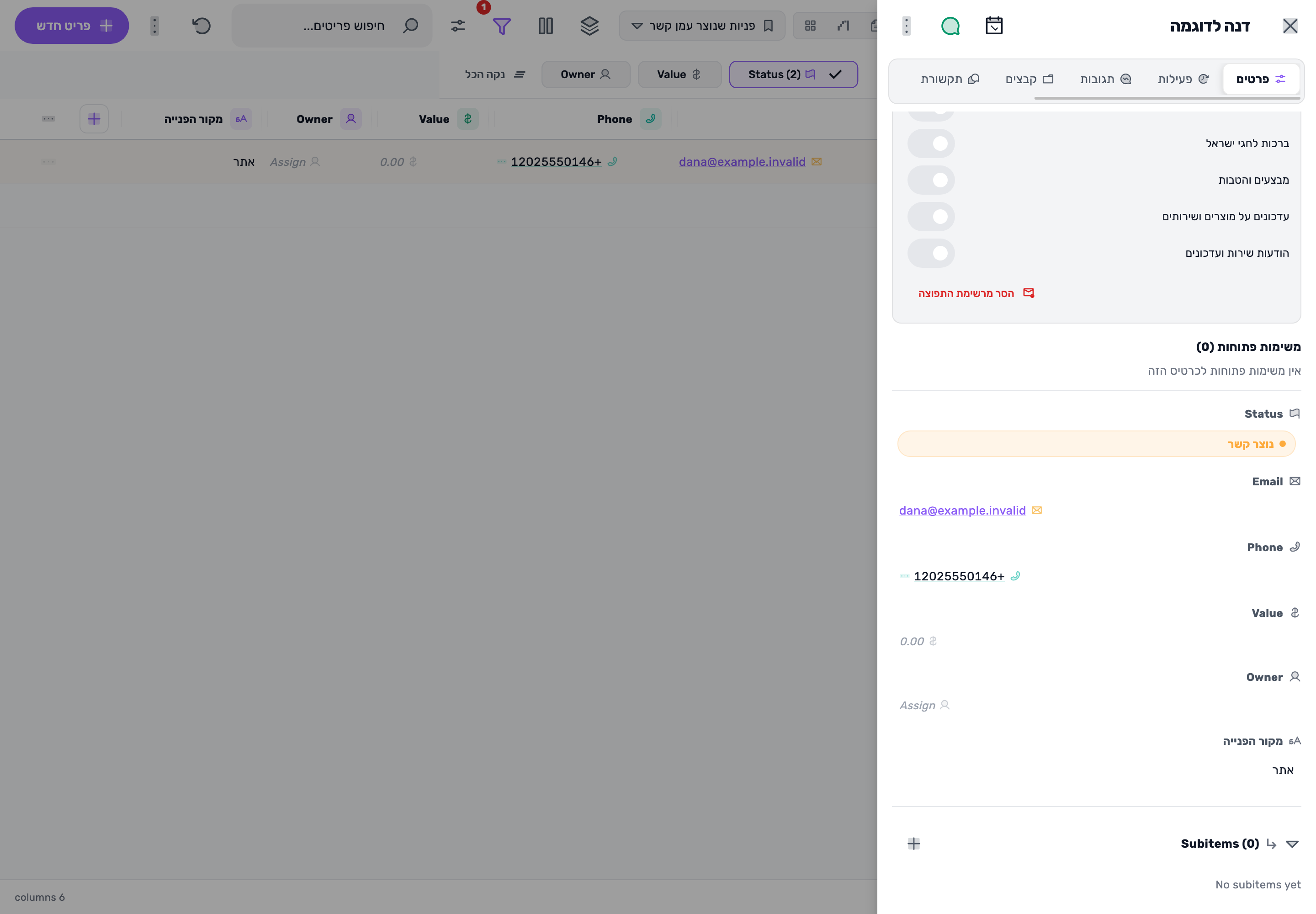Open the Status dropdown showing נוצר קשר

[1096, 444]
